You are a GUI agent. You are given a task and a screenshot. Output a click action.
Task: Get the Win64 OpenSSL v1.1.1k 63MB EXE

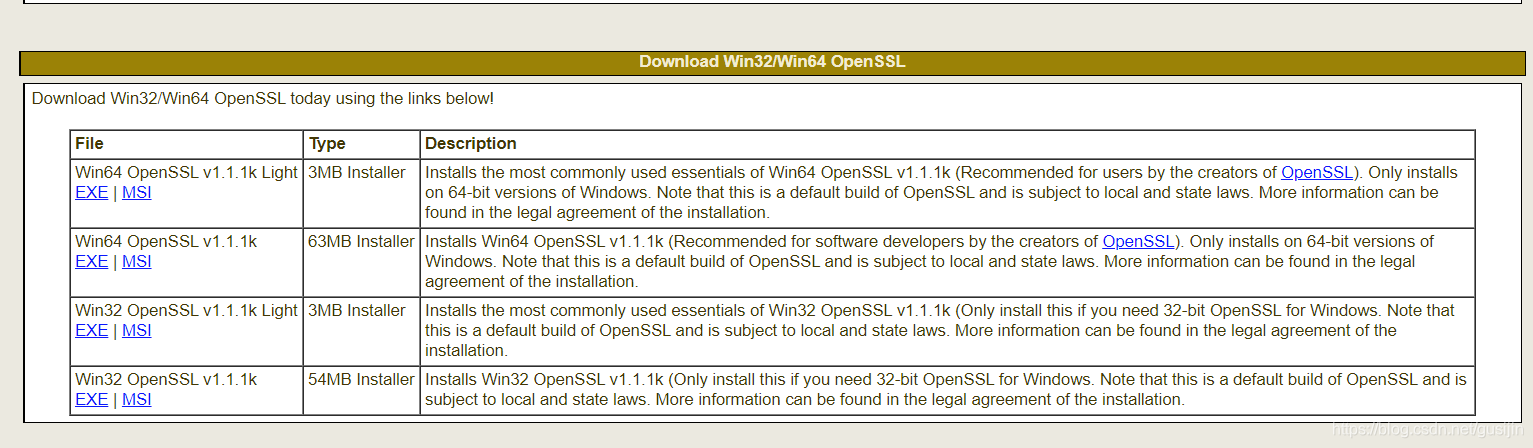(x=91, y=261)
